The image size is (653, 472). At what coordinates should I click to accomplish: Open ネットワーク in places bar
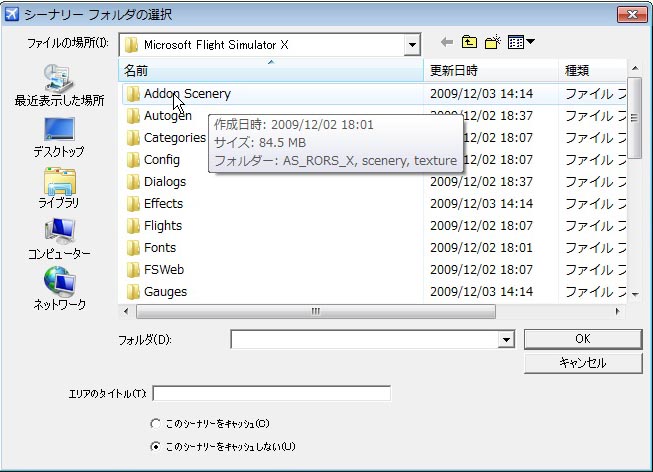tap(59, 289)
